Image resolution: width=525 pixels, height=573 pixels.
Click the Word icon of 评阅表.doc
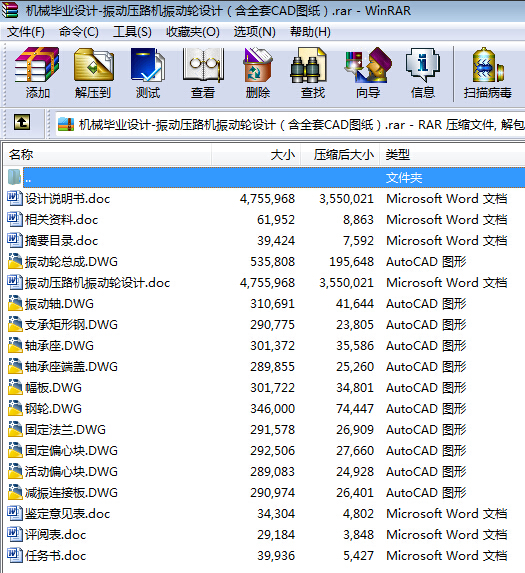[x=15, y=535]
